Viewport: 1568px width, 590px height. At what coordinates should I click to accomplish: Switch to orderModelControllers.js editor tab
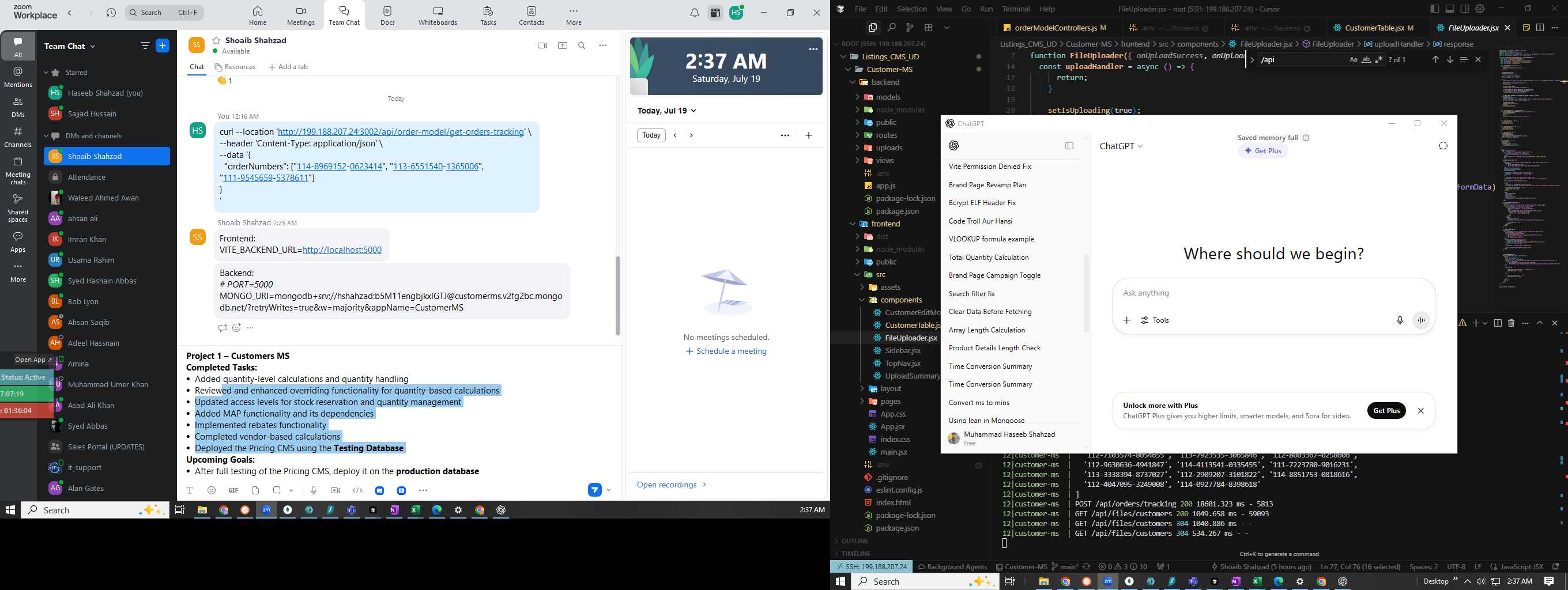[1056, 28]
